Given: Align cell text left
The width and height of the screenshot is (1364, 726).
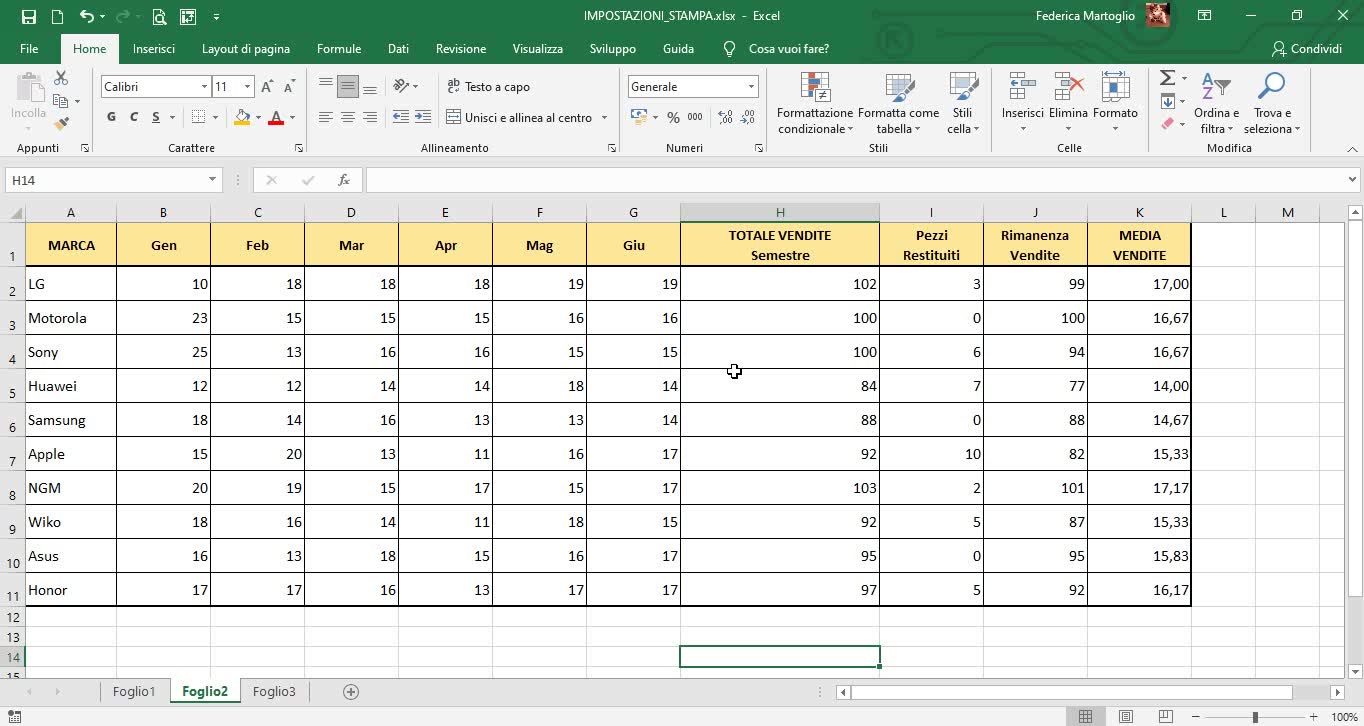Looking at the screenshot, I should click(x=326, y=117).
